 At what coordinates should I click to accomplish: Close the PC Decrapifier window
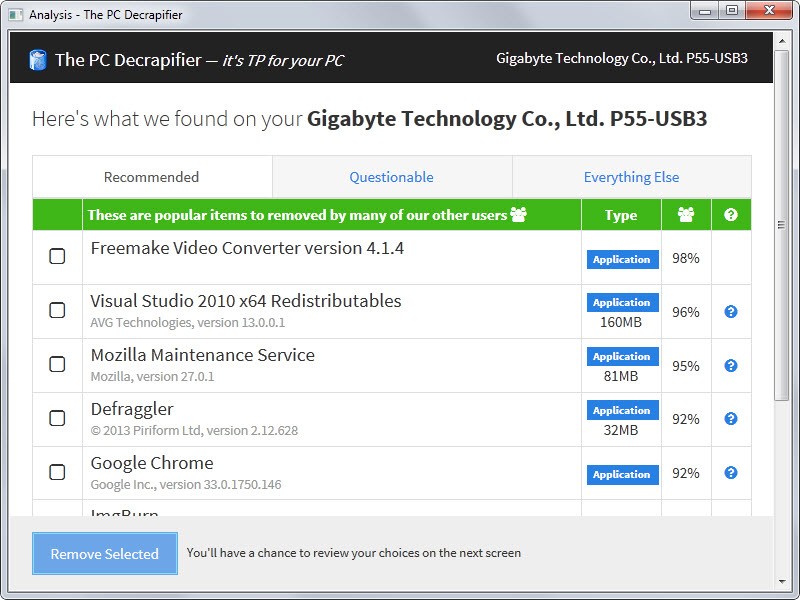(x=769, y=11)
